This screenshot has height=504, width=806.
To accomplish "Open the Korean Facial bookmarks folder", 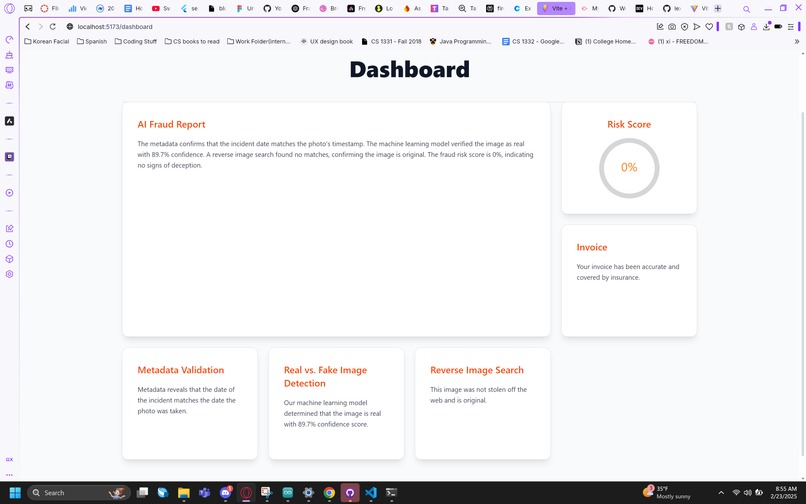I will click(x=47, y=41).
